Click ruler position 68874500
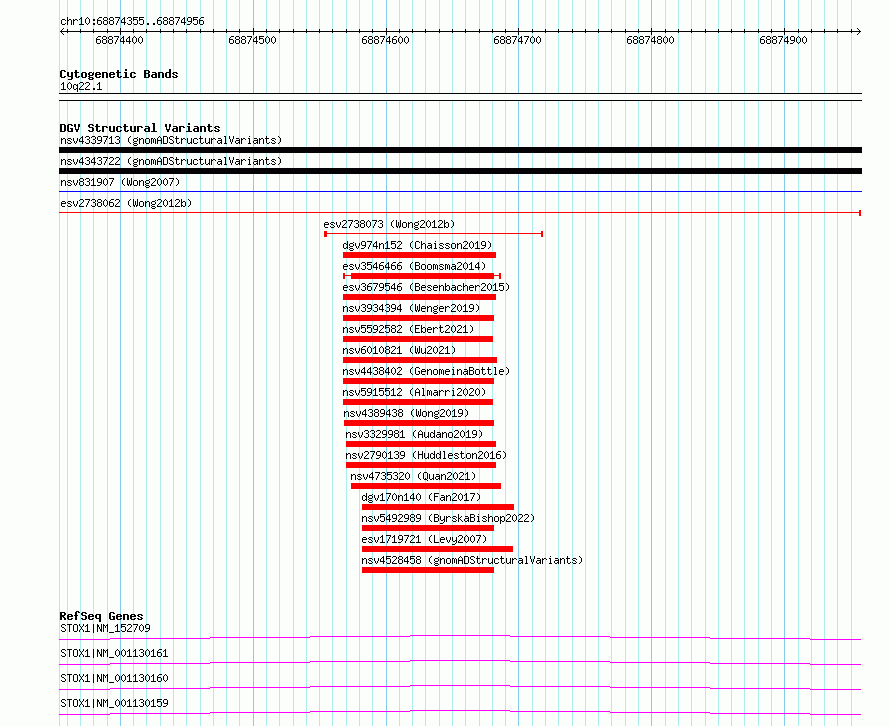Image resolution: width=890 pixels, height=726 pixels. pyautogui.click(x=252, y=40)
